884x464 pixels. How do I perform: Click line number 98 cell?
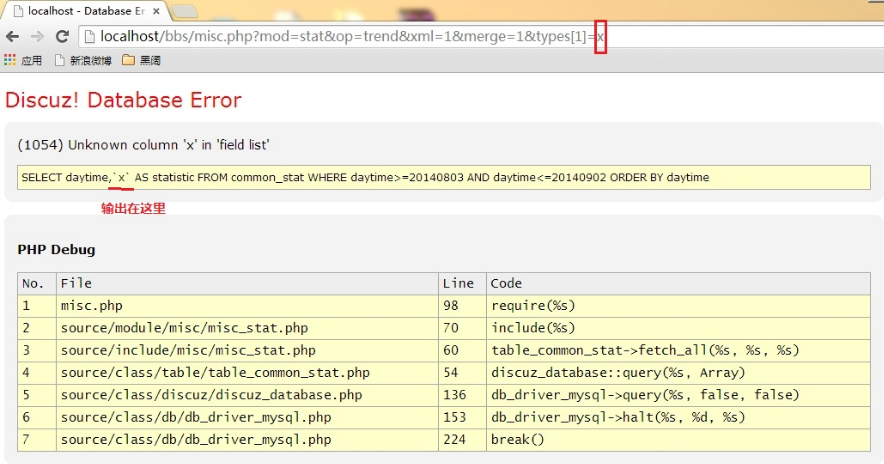462,306
